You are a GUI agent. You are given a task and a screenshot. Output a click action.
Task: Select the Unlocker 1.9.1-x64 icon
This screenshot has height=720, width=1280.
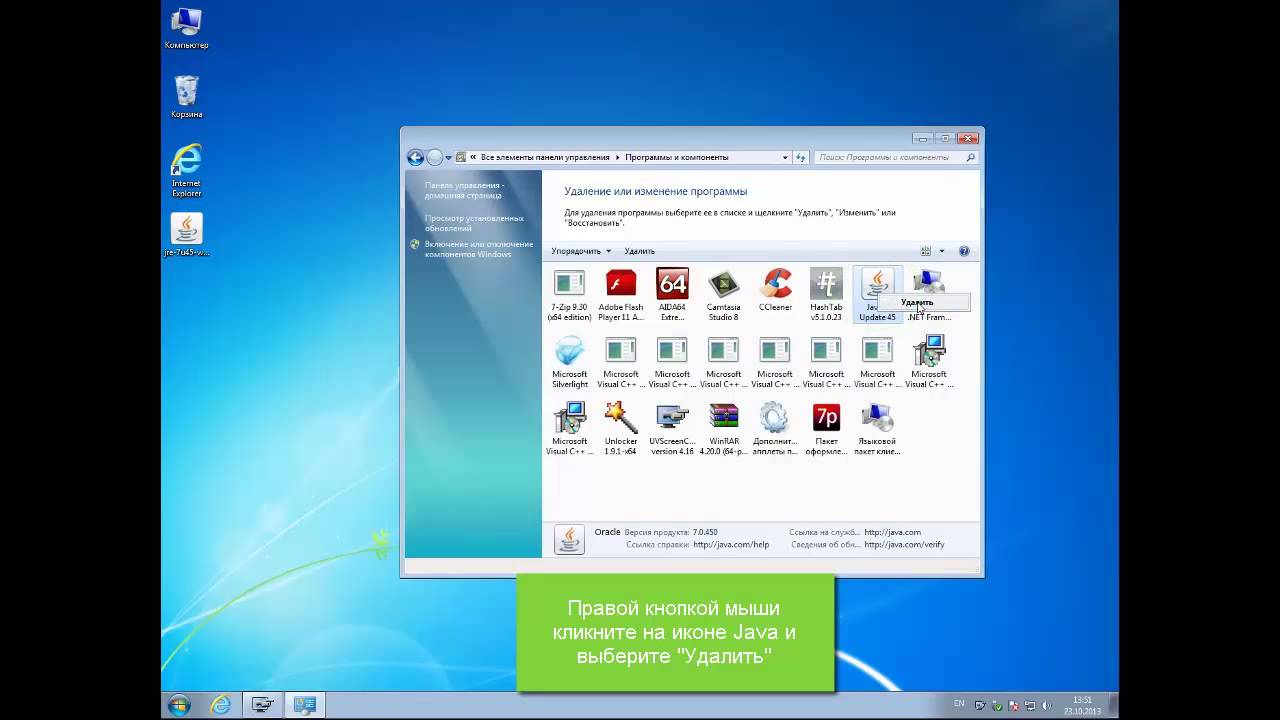[620, 429]
